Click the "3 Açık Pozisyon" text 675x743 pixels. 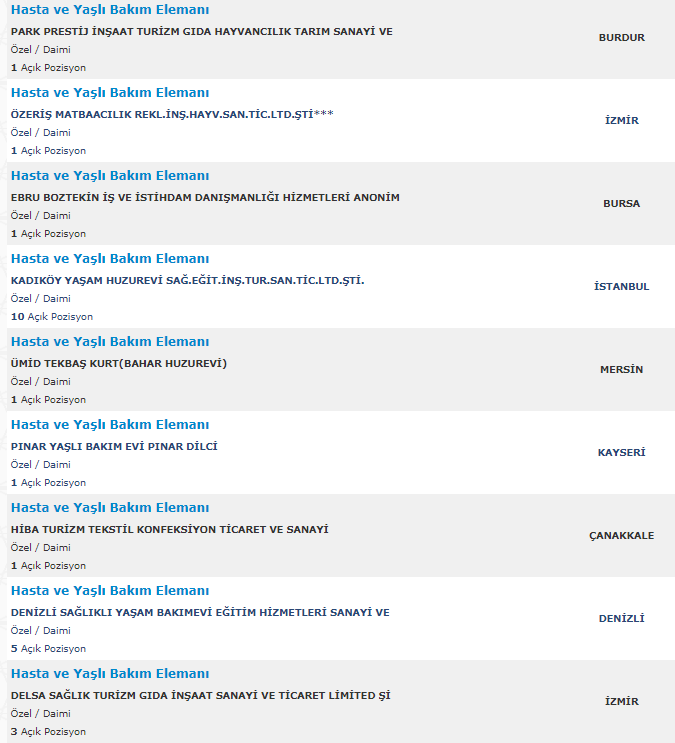coord(48,731)
